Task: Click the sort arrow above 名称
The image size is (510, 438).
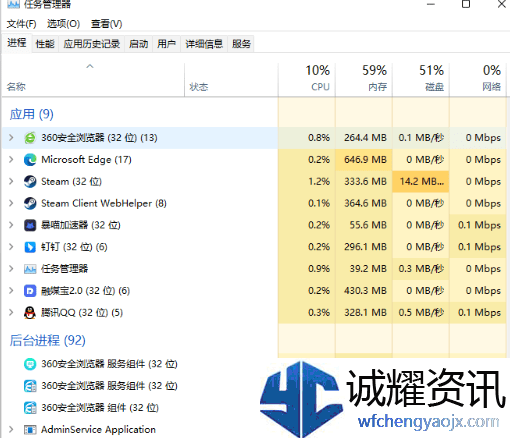Action: [x=90, y=66]
